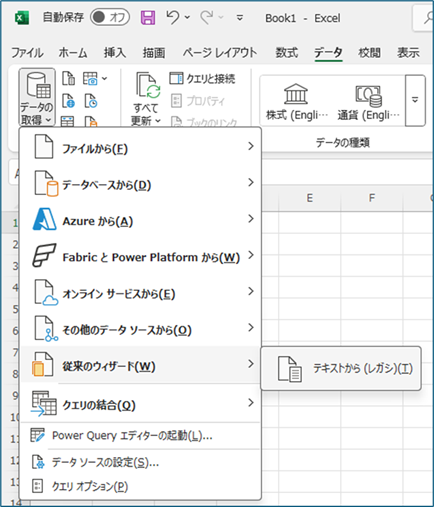
Task: Click the Fabric logo icon
Action: click(44, 255)
